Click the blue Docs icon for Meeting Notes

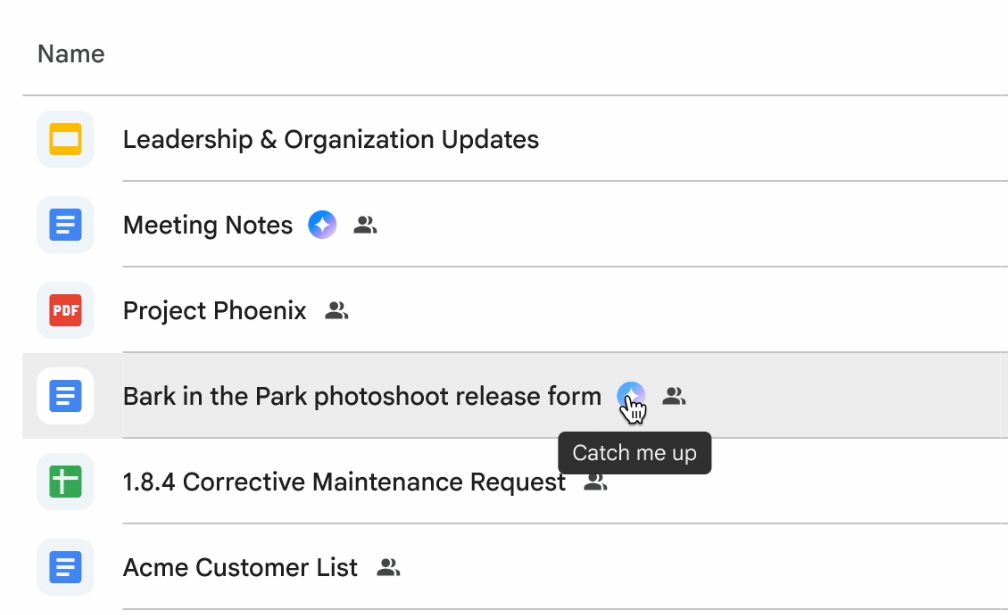(64, 224)
